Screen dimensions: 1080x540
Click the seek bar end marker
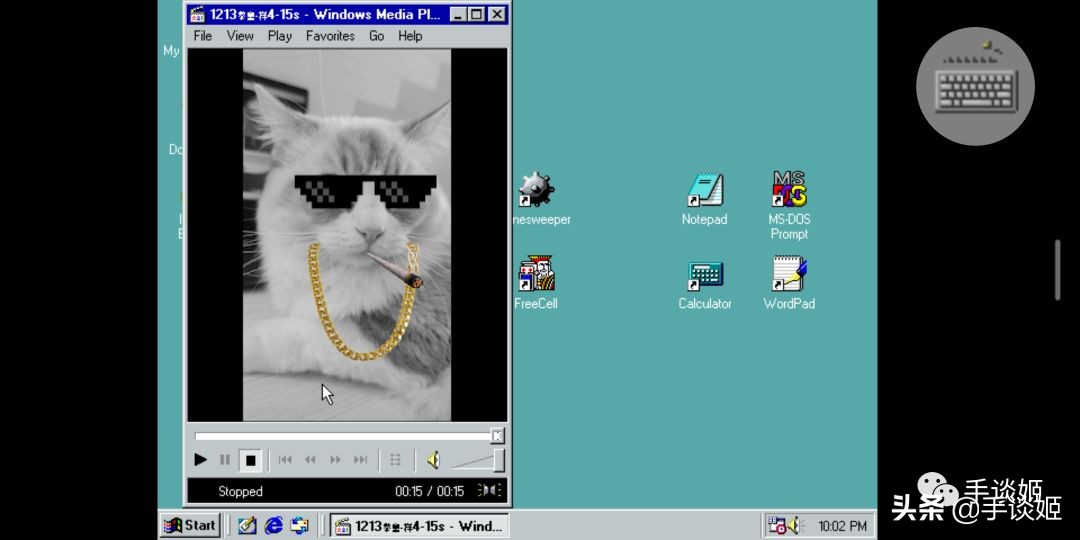[x=497, y=436]
